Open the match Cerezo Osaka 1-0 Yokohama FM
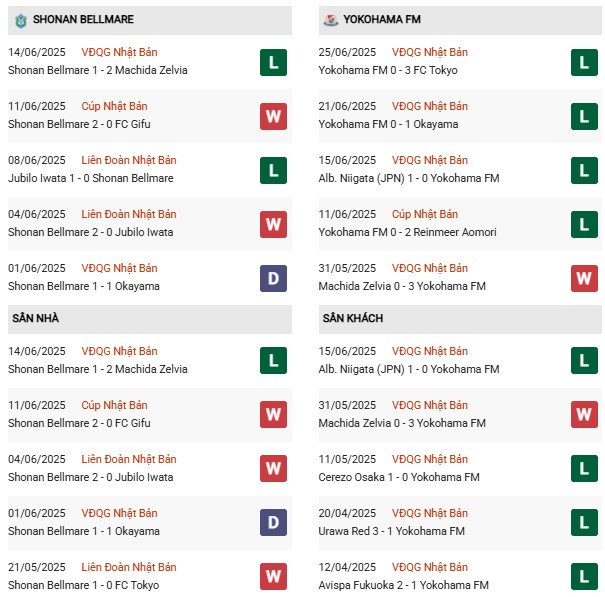605x597 pixels. [399, 477]
